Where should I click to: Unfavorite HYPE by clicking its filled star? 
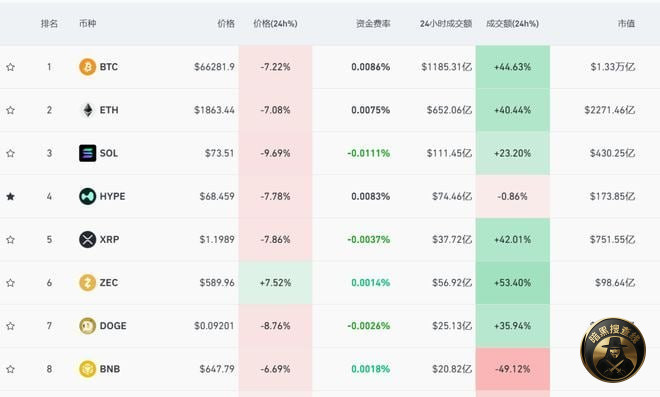tap(11, 197)
